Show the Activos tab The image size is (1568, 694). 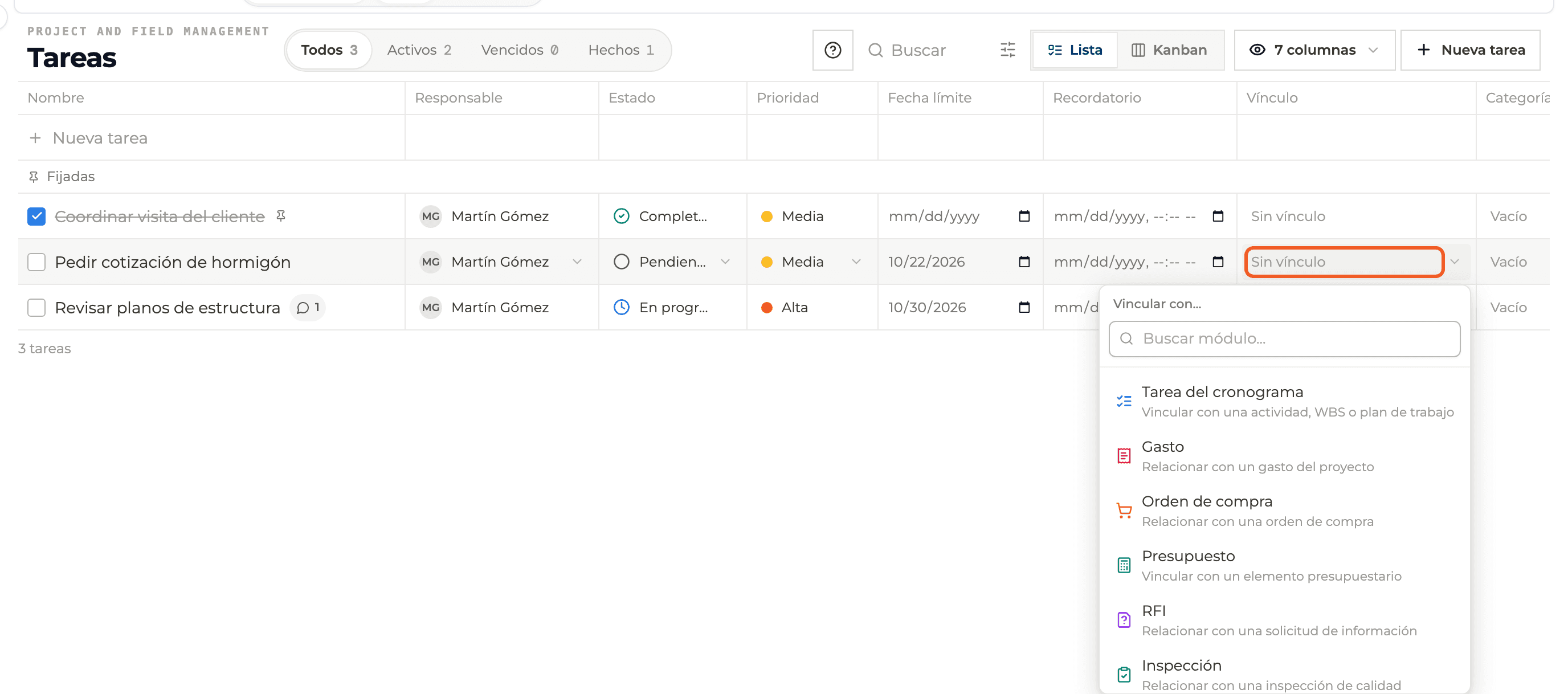[x=419, y=50]
